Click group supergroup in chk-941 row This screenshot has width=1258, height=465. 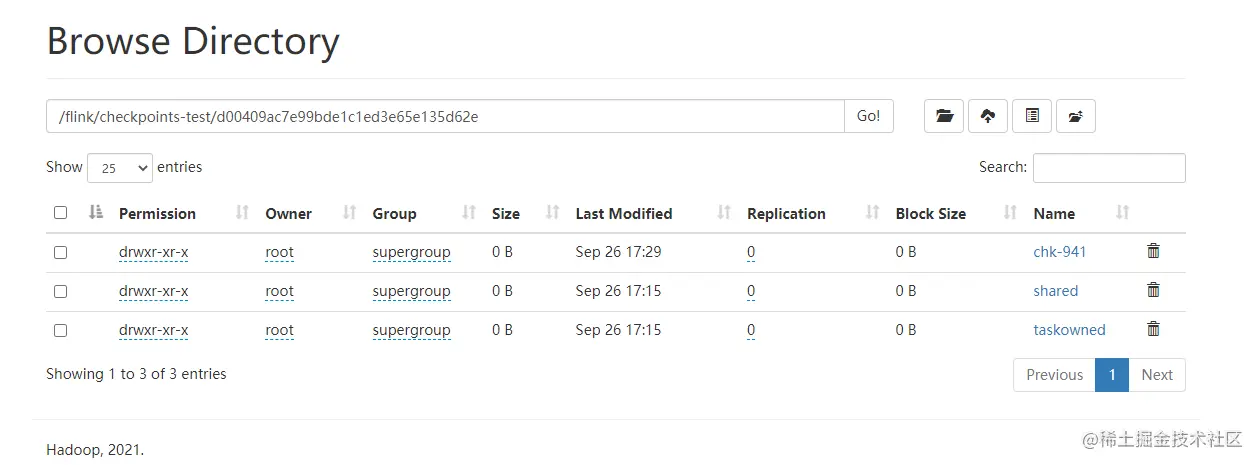pyautogui.click(x=412, y=252)
